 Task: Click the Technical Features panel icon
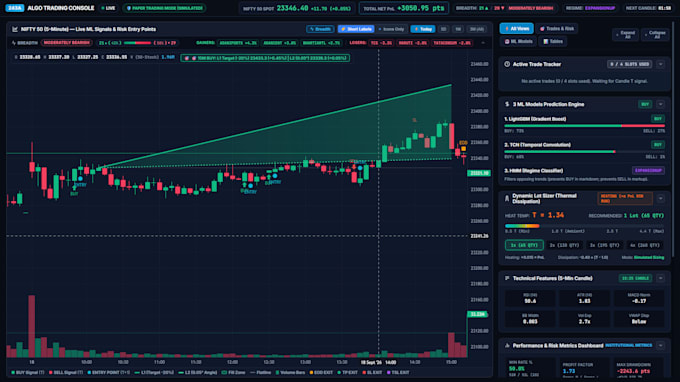pyautogui.click(x=507, y=278)
